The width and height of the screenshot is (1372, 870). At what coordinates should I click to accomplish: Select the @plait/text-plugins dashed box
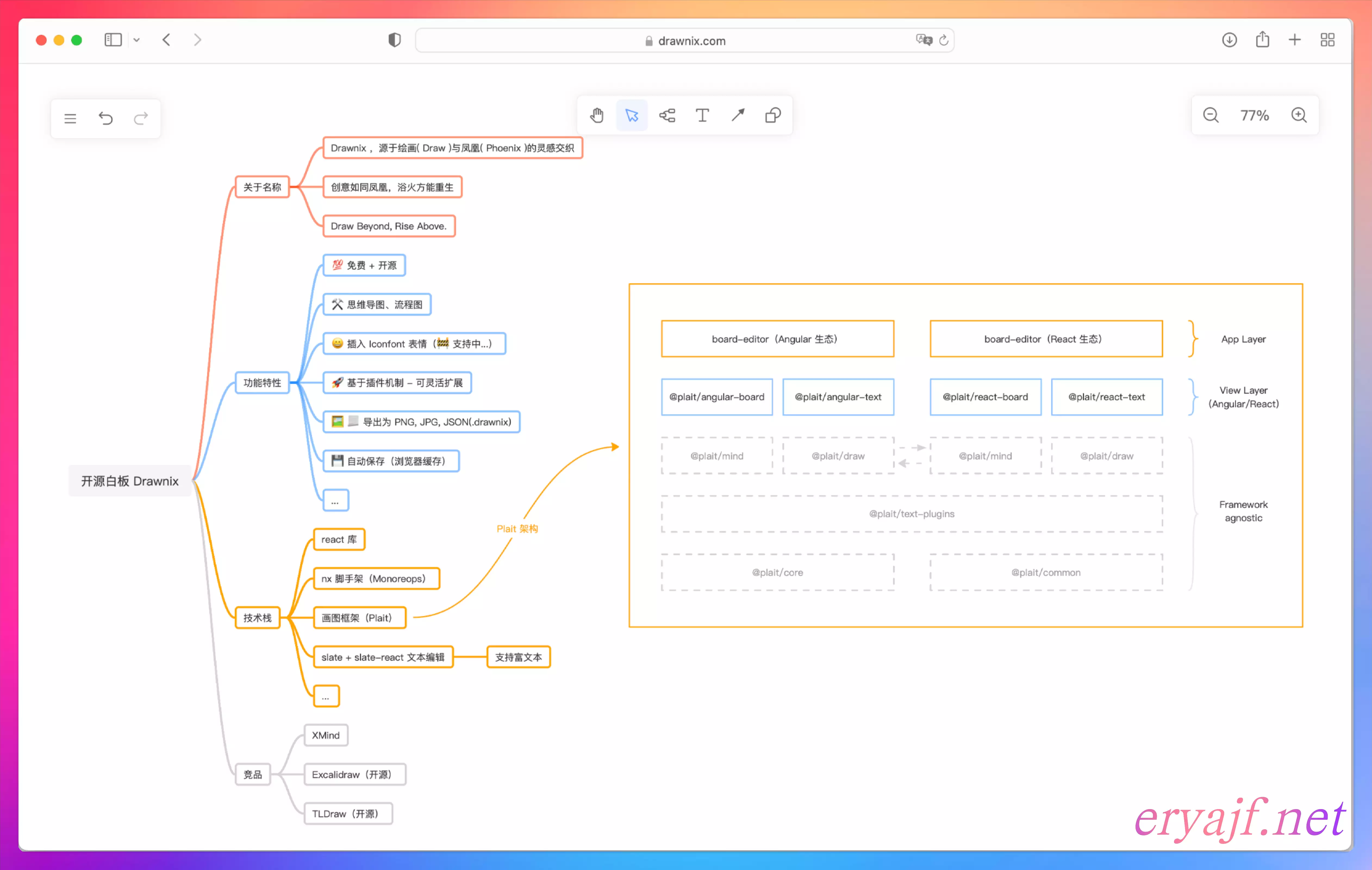coord(912,514)
